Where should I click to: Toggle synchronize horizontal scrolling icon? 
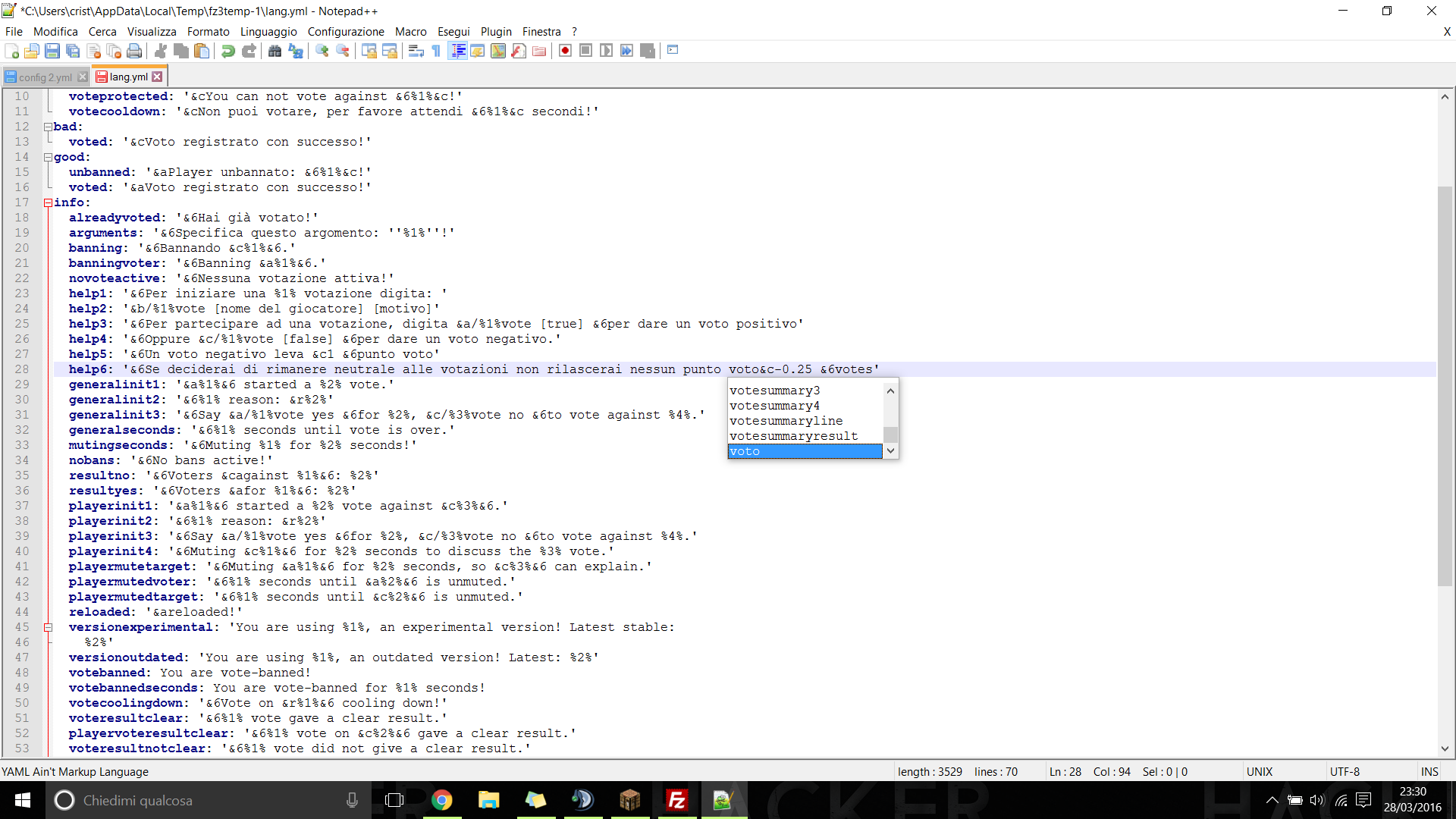pyautogui.click(x=390, y=51)
